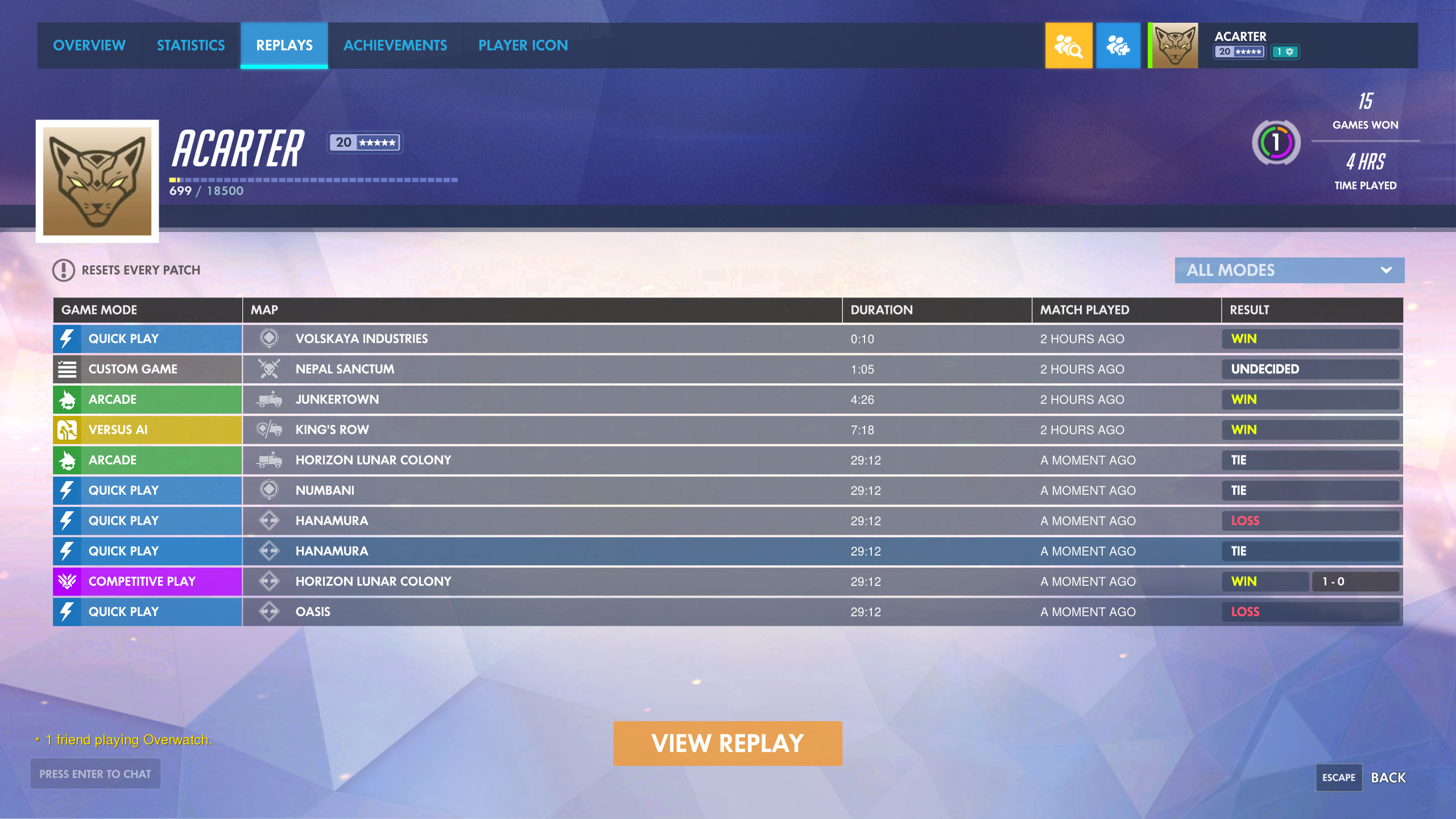The height and width of the screenshot is (819, 1456).
Task: Select the Horizon Lunar Colony Competitive row
Action: (x=728, y=581)
